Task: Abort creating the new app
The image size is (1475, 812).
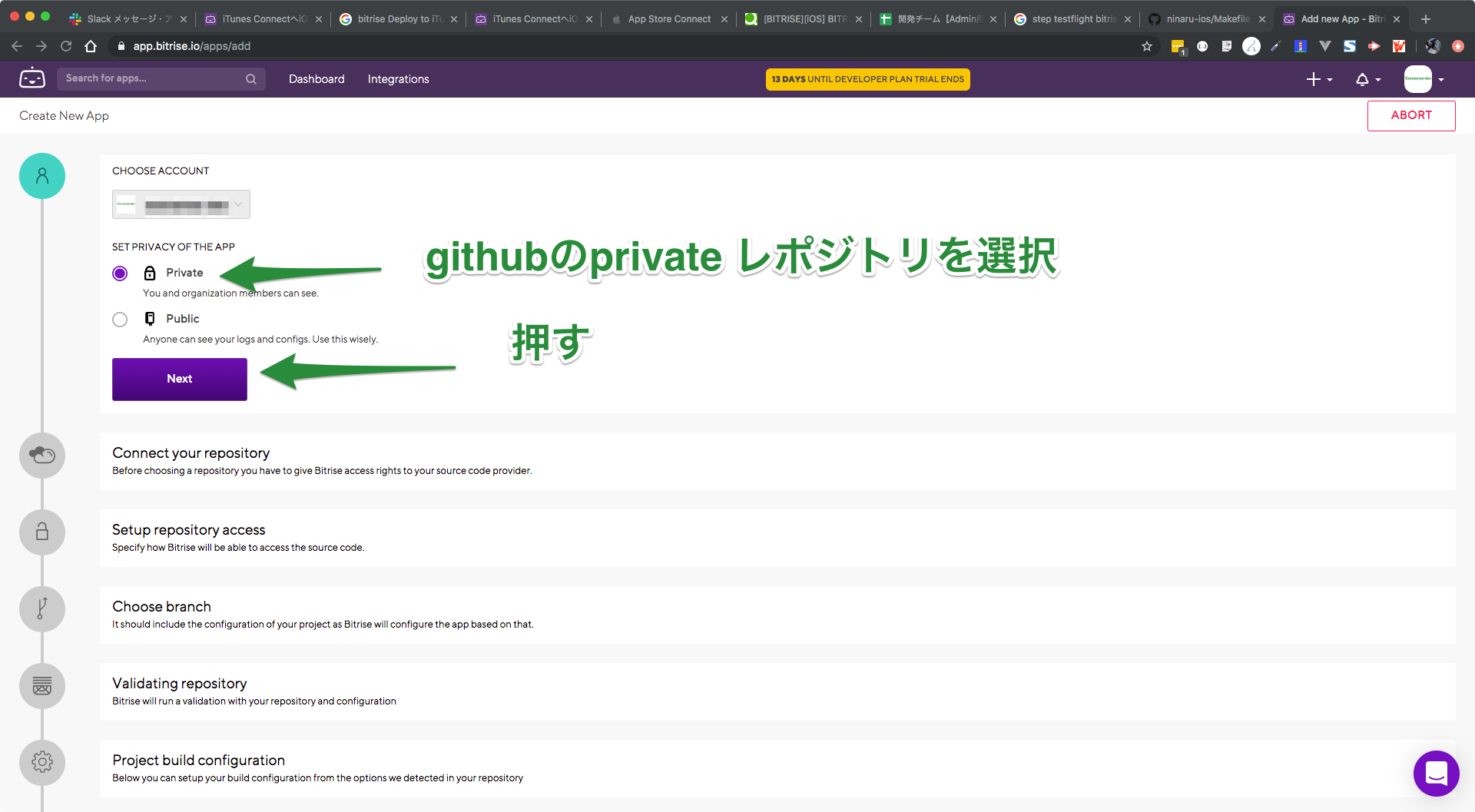Action: click(x=1411, y=115)
